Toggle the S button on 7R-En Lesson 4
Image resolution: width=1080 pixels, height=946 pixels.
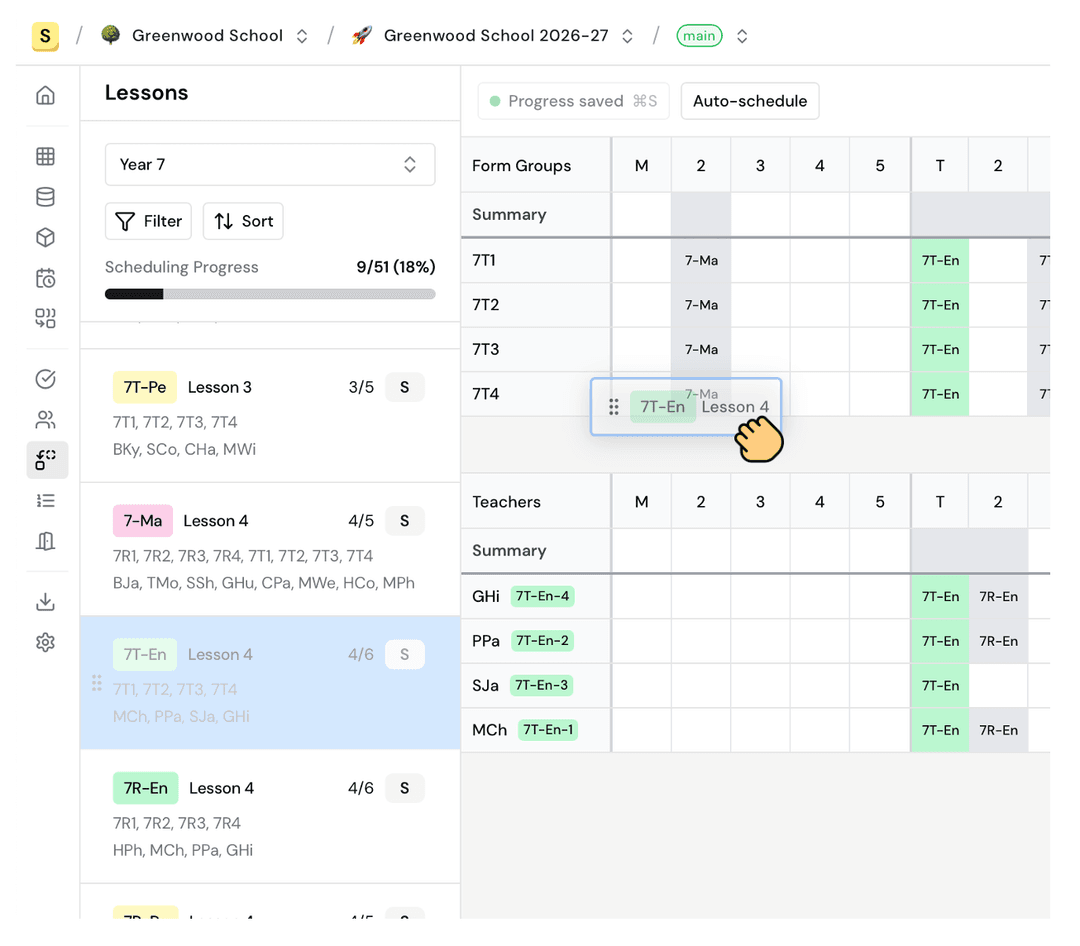click(404, 788)
